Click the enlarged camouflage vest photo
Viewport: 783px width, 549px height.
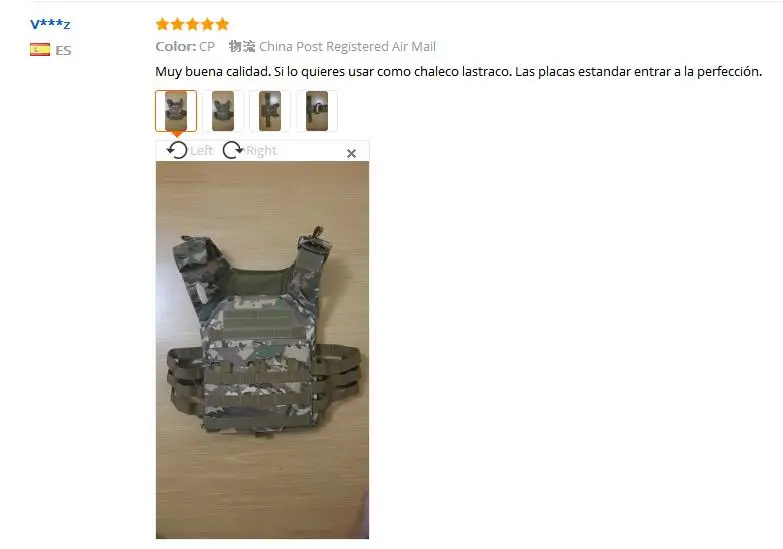(262, 350)
